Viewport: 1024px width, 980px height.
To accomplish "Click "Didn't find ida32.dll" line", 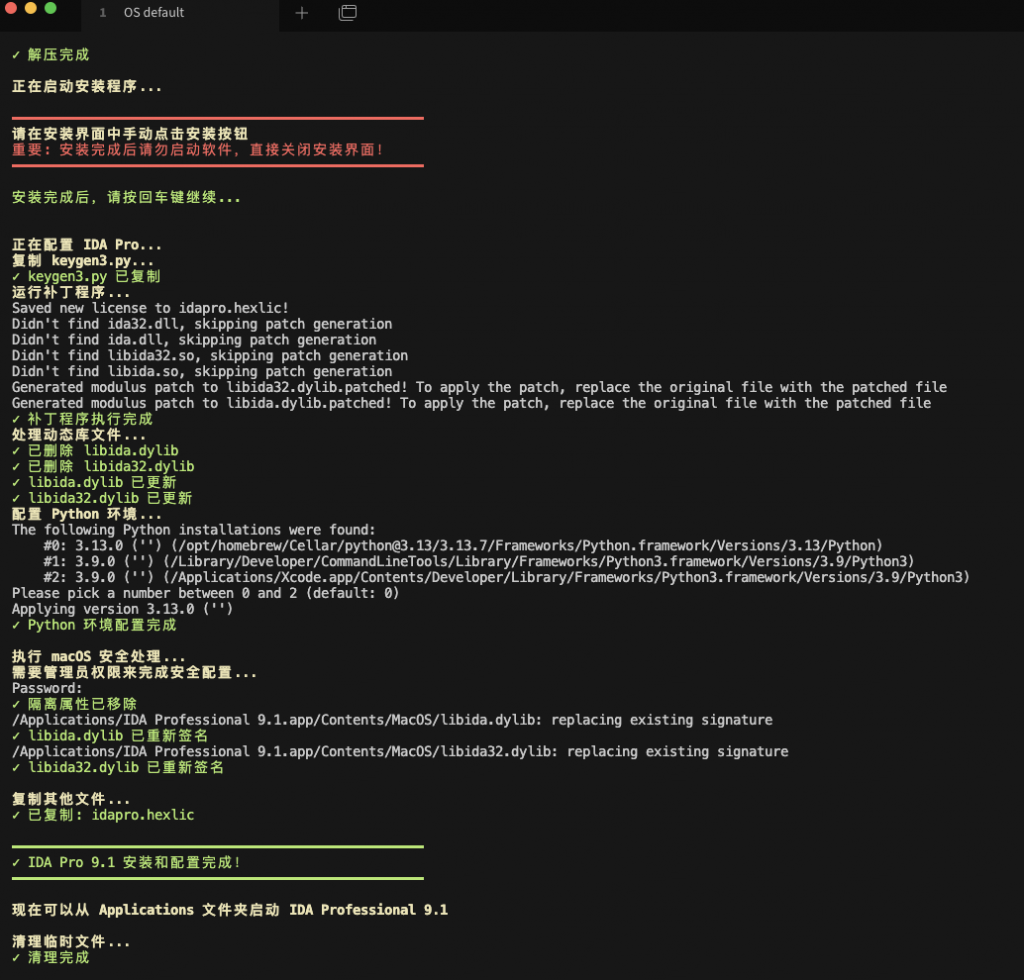I will [x=202, y=324].
